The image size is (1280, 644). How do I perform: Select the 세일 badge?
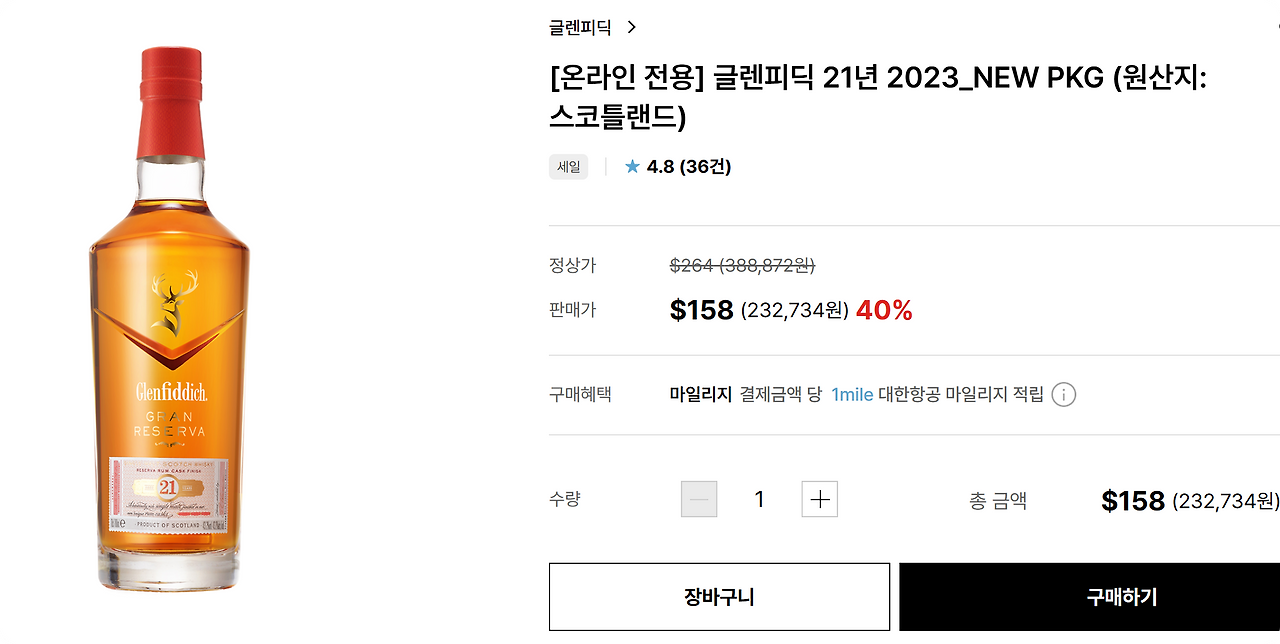pos(568,166)
